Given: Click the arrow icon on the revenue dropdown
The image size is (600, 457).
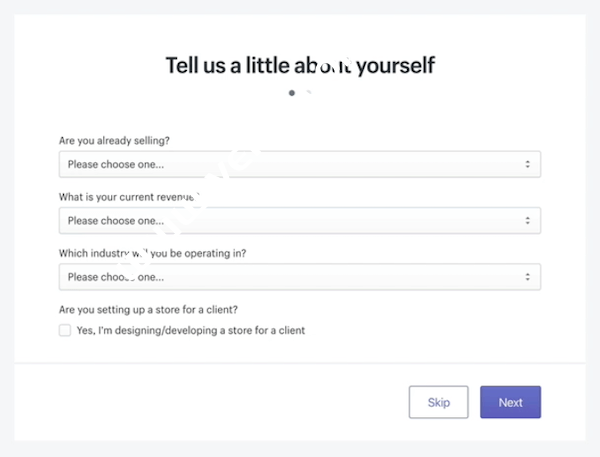Looking at the screenshot, I should (527, 220).
